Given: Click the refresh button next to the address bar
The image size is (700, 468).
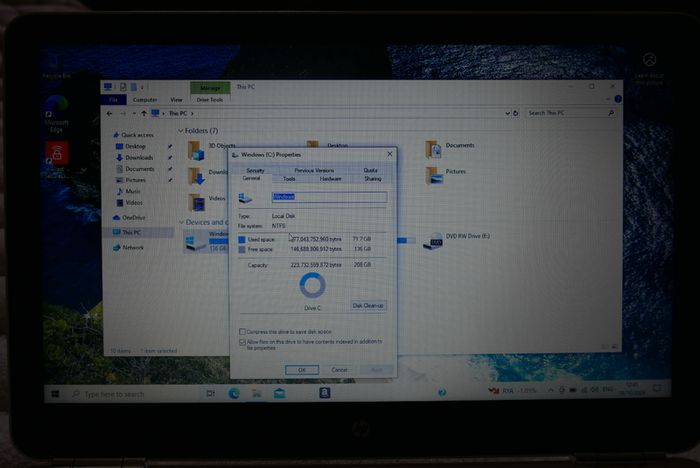Looking at the screenshot, I should tap(516, 113).
